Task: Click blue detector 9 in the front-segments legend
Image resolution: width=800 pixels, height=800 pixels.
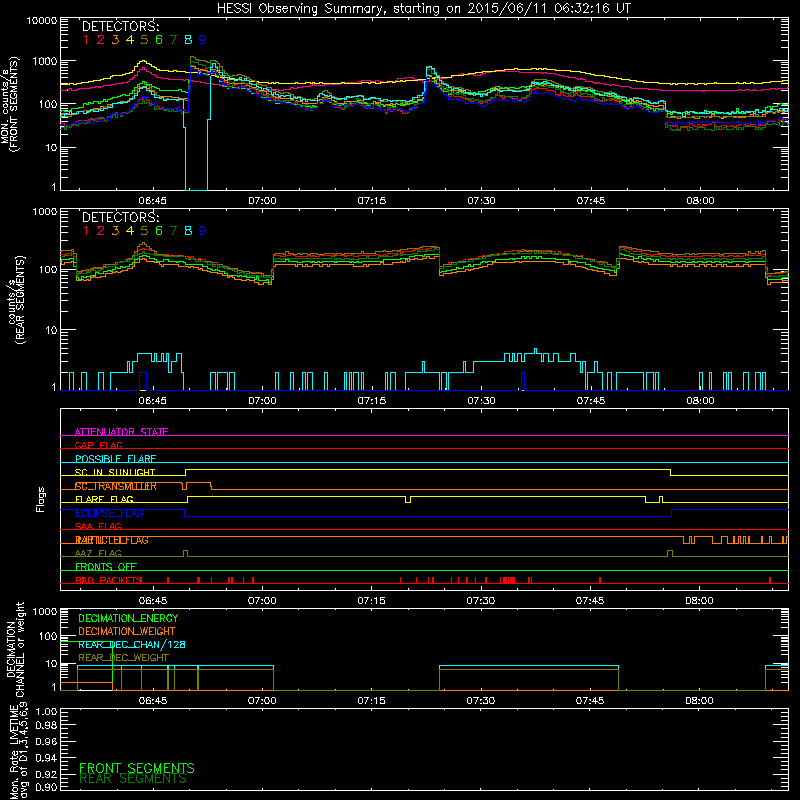Action: click(x=203, y=40)
